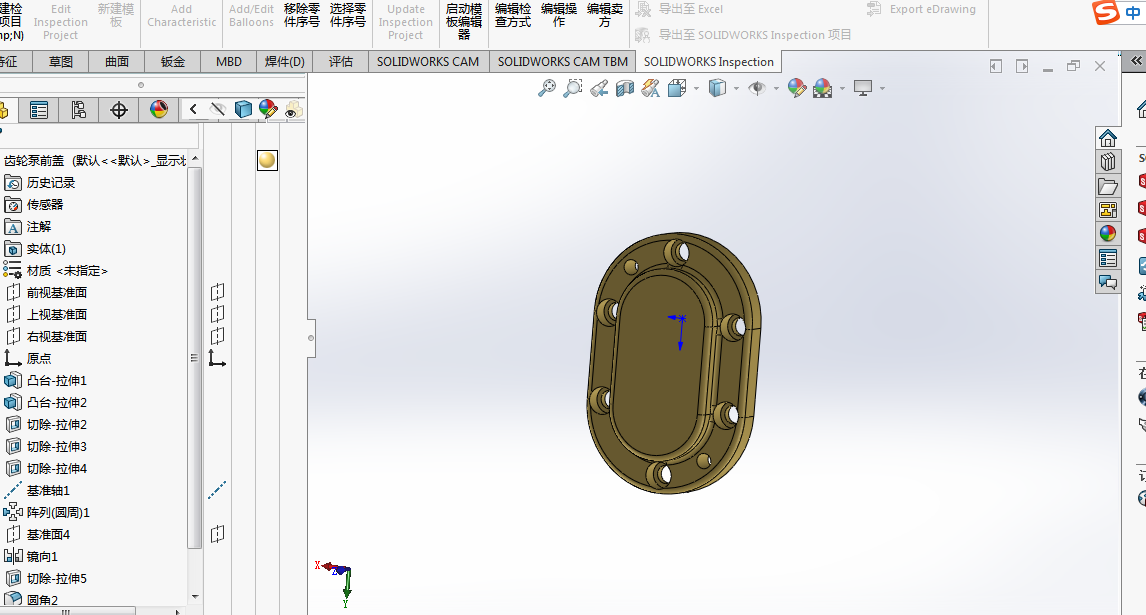Open SOLIDWORKS Forum icon in task pane
This screenshot has height=615, width=1146.
click(x=1108, y=282)
